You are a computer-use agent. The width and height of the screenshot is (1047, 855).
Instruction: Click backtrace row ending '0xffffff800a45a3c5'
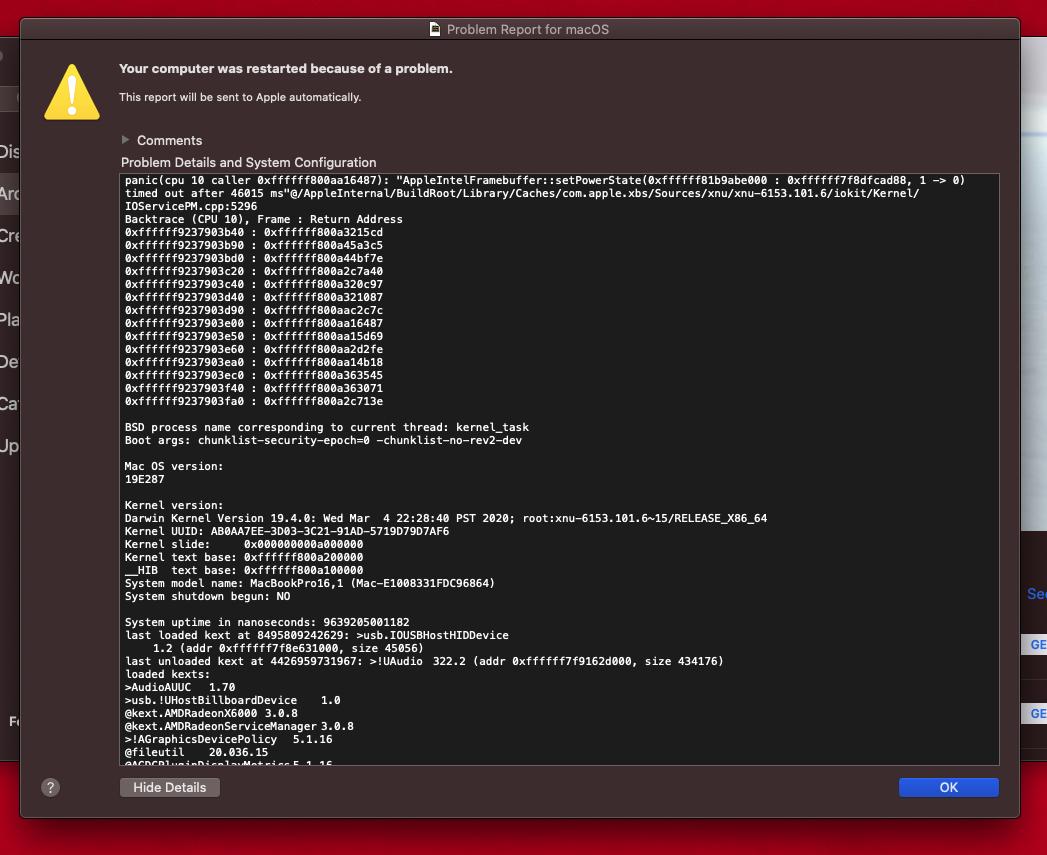pos(254,245)
